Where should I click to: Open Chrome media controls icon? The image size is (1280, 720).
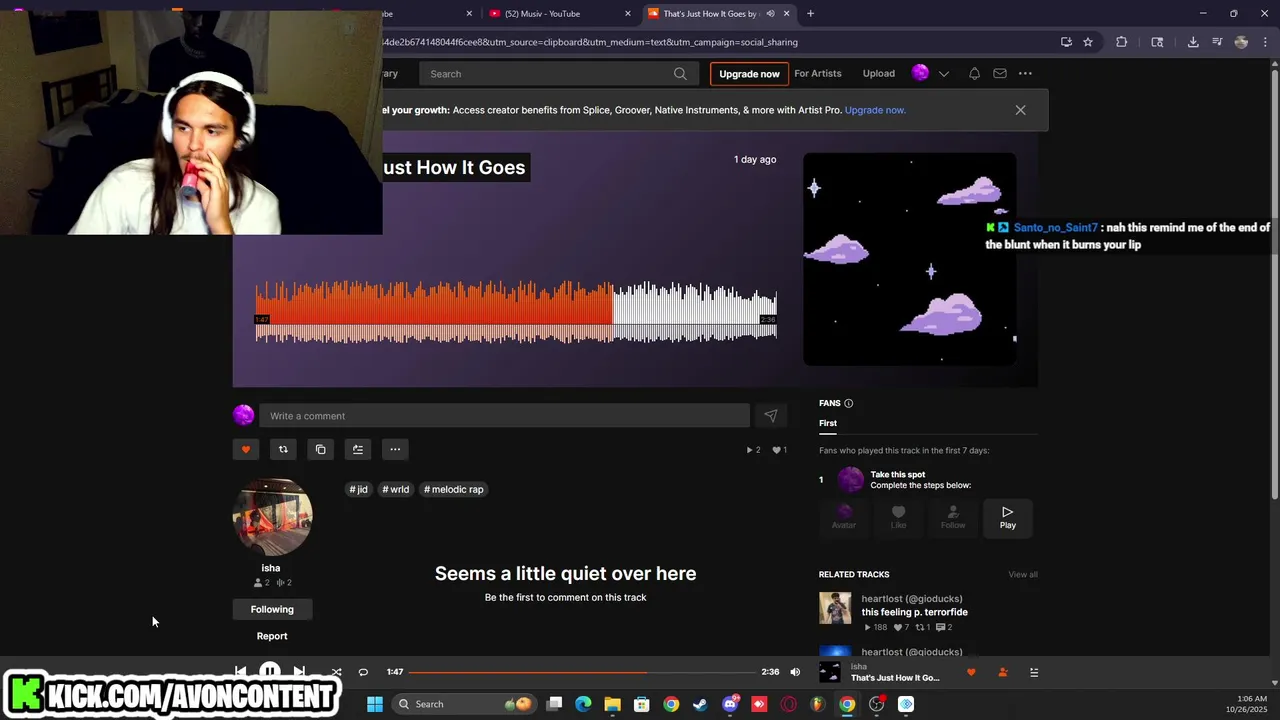point(1217,42)
